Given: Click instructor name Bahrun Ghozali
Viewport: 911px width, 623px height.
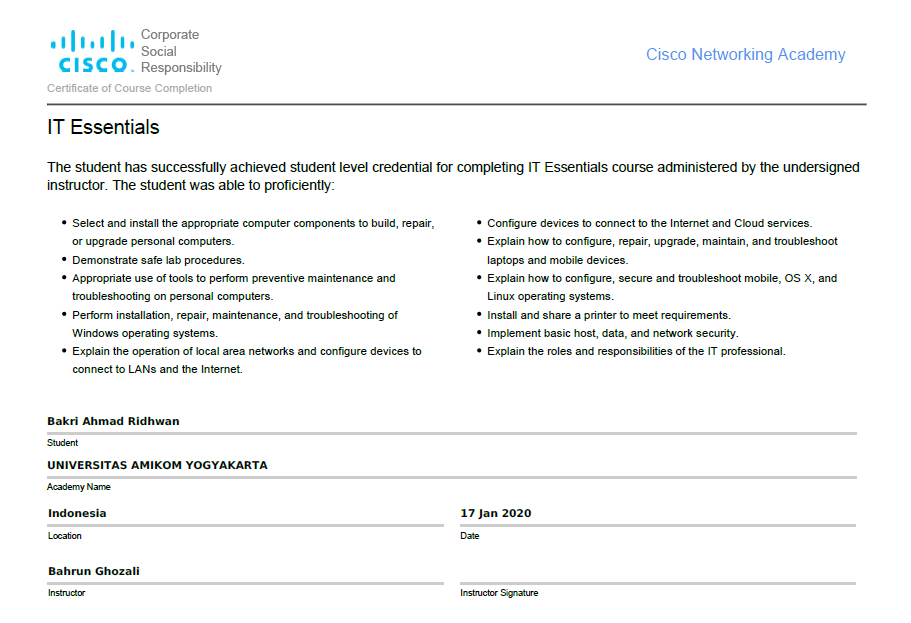Looking at the screenshot, I should click(x=94, y=571).
